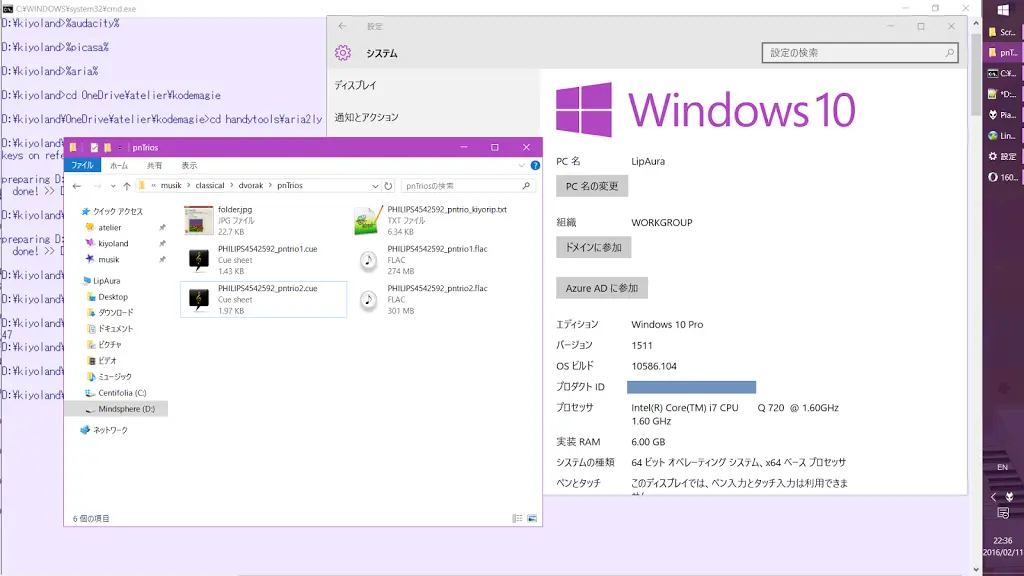Switch to cmd C:¥ taskbar item
This screenshot has height=576, width=1024.
[x=1003, y=73]
